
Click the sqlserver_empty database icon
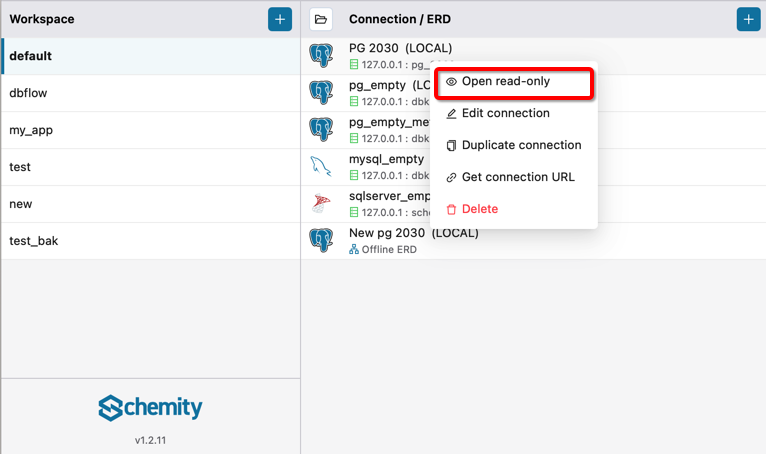pyautogui.click(x=321, y=204)
